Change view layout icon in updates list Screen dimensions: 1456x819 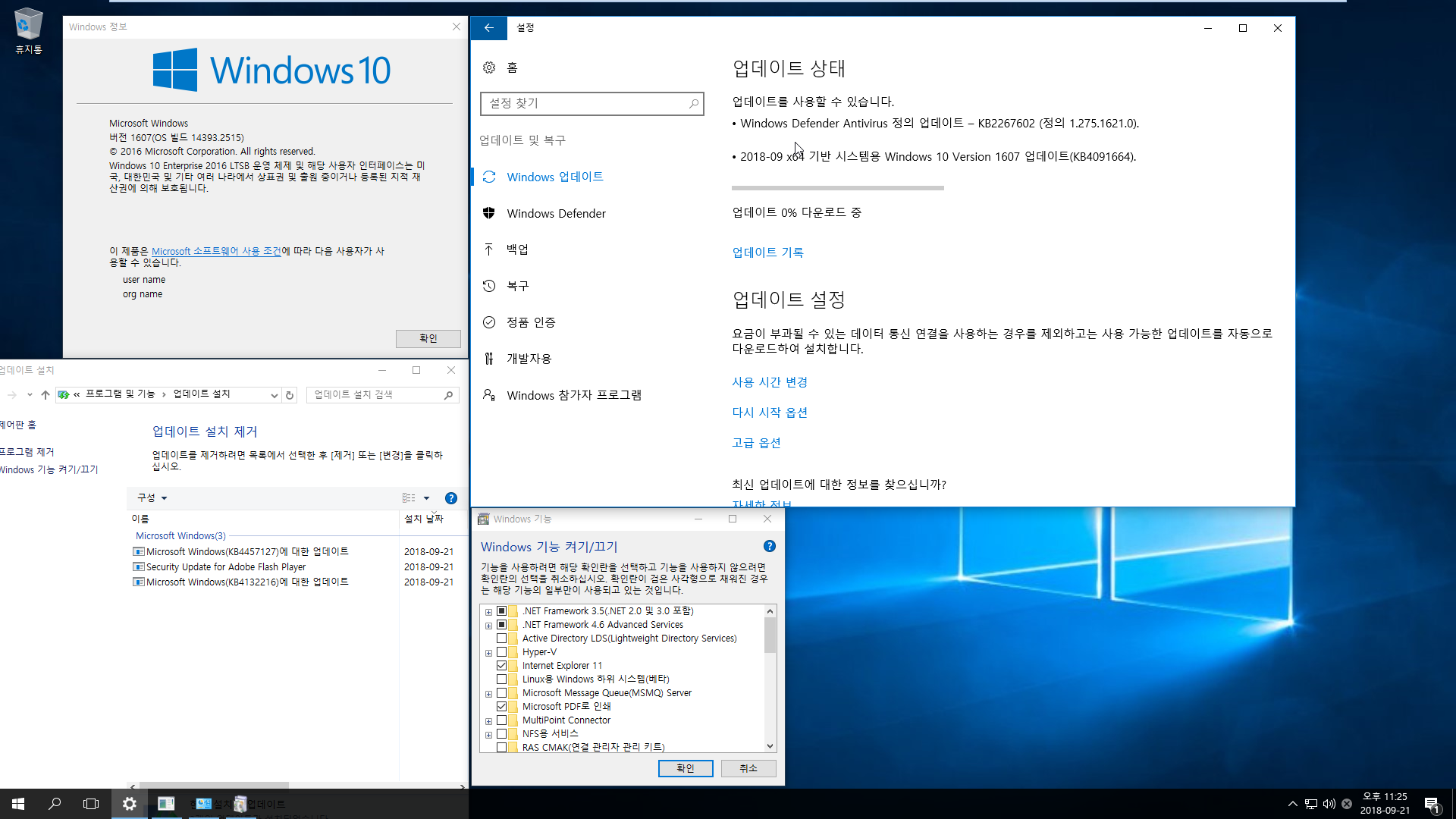409,498
